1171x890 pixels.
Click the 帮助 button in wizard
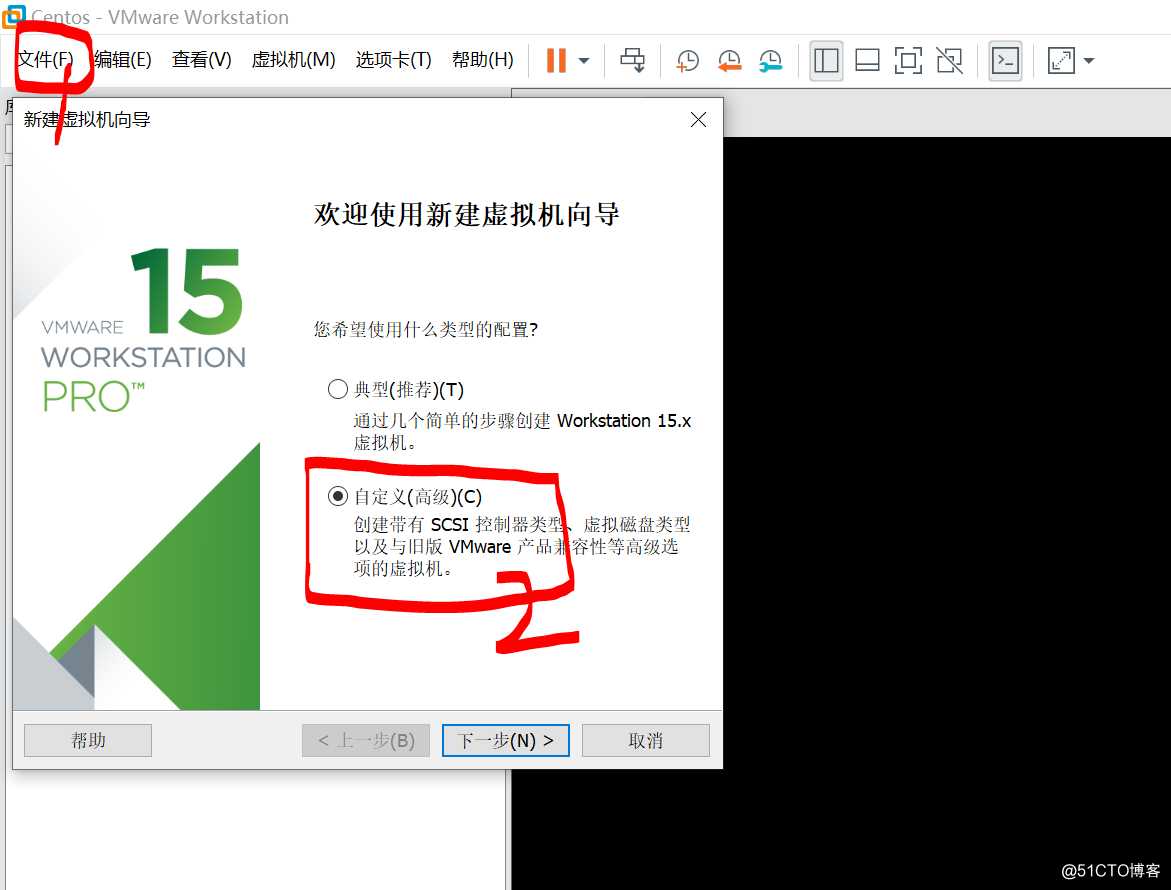(88, 740)
